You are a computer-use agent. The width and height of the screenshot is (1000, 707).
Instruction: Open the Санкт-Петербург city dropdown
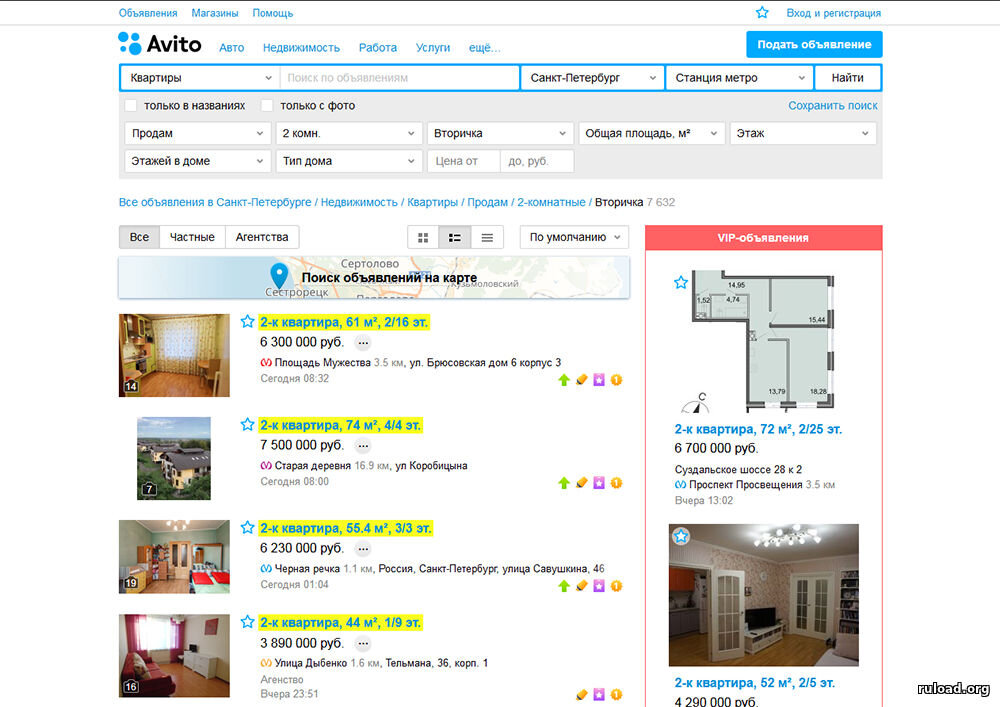click(x=592, y=78)
